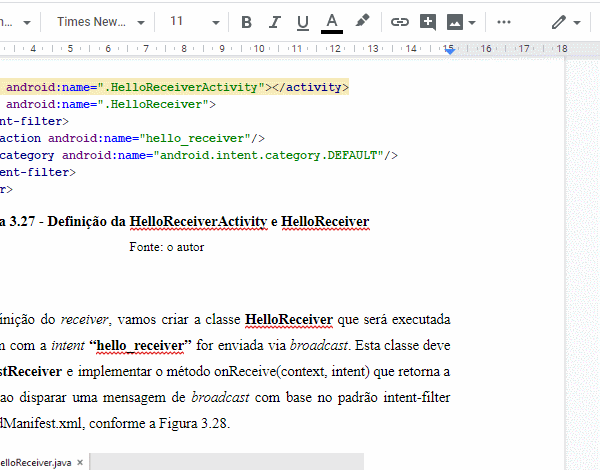Toggle italic formatting

click(x=275, y=22)
